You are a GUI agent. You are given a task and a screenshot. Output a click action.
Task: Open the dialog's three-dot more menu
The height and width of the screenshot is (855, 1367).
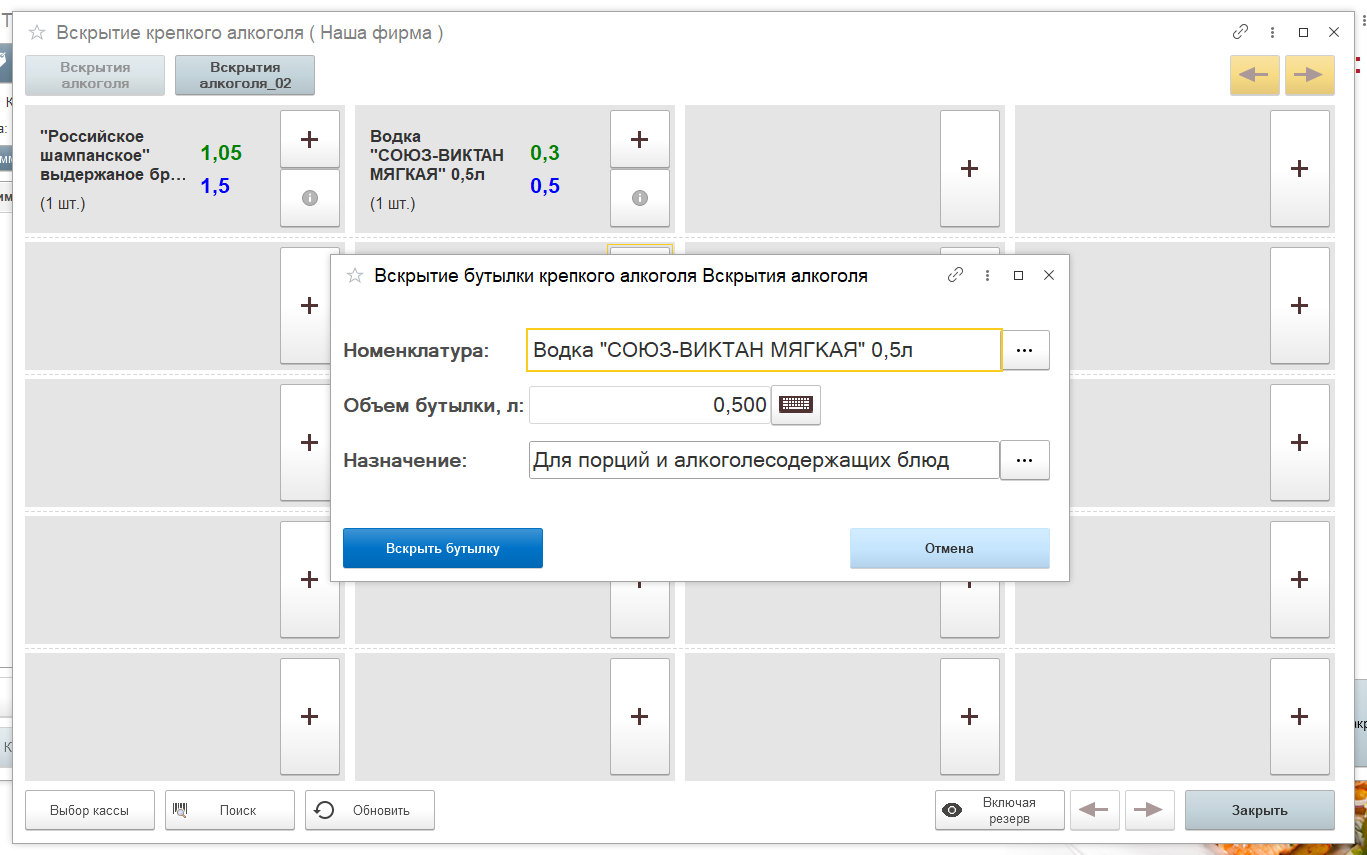[x=987, y=275]
